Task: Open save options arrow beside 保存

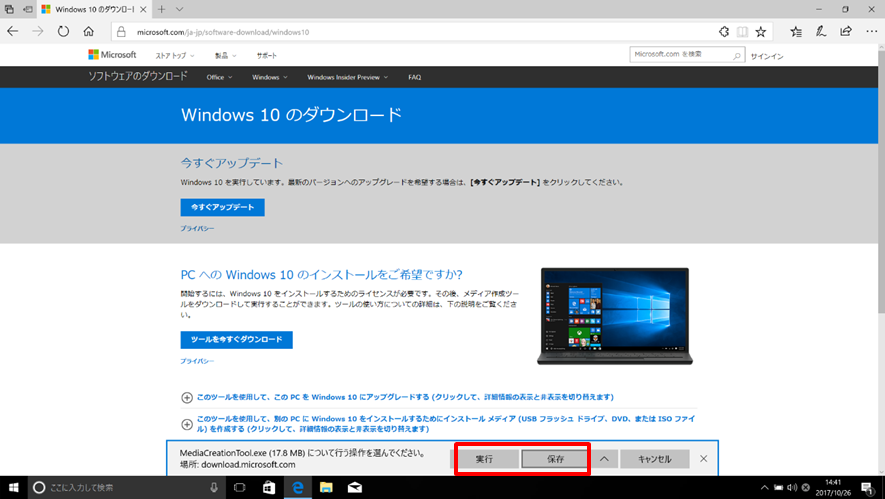Action: click(x=604, y=459)
